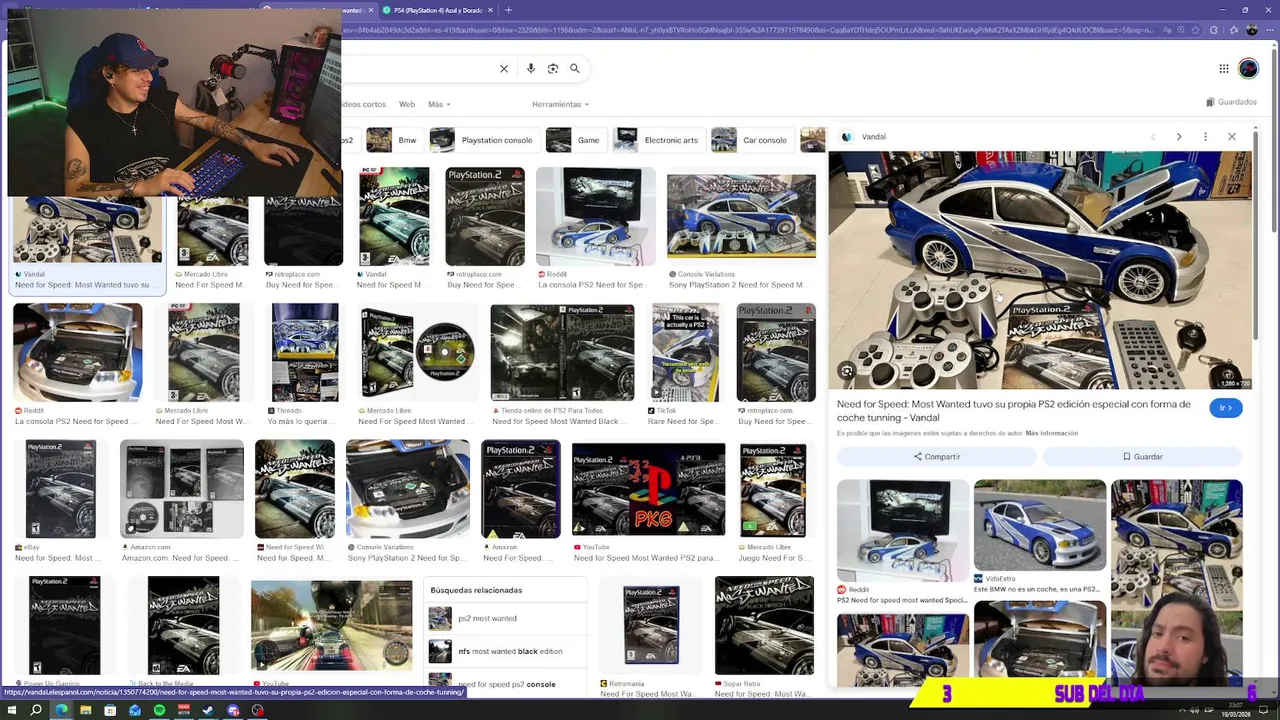1280x720 pixels.
Task: Open the Reddit La consola PS2 TV result
Action: point(595,216)
